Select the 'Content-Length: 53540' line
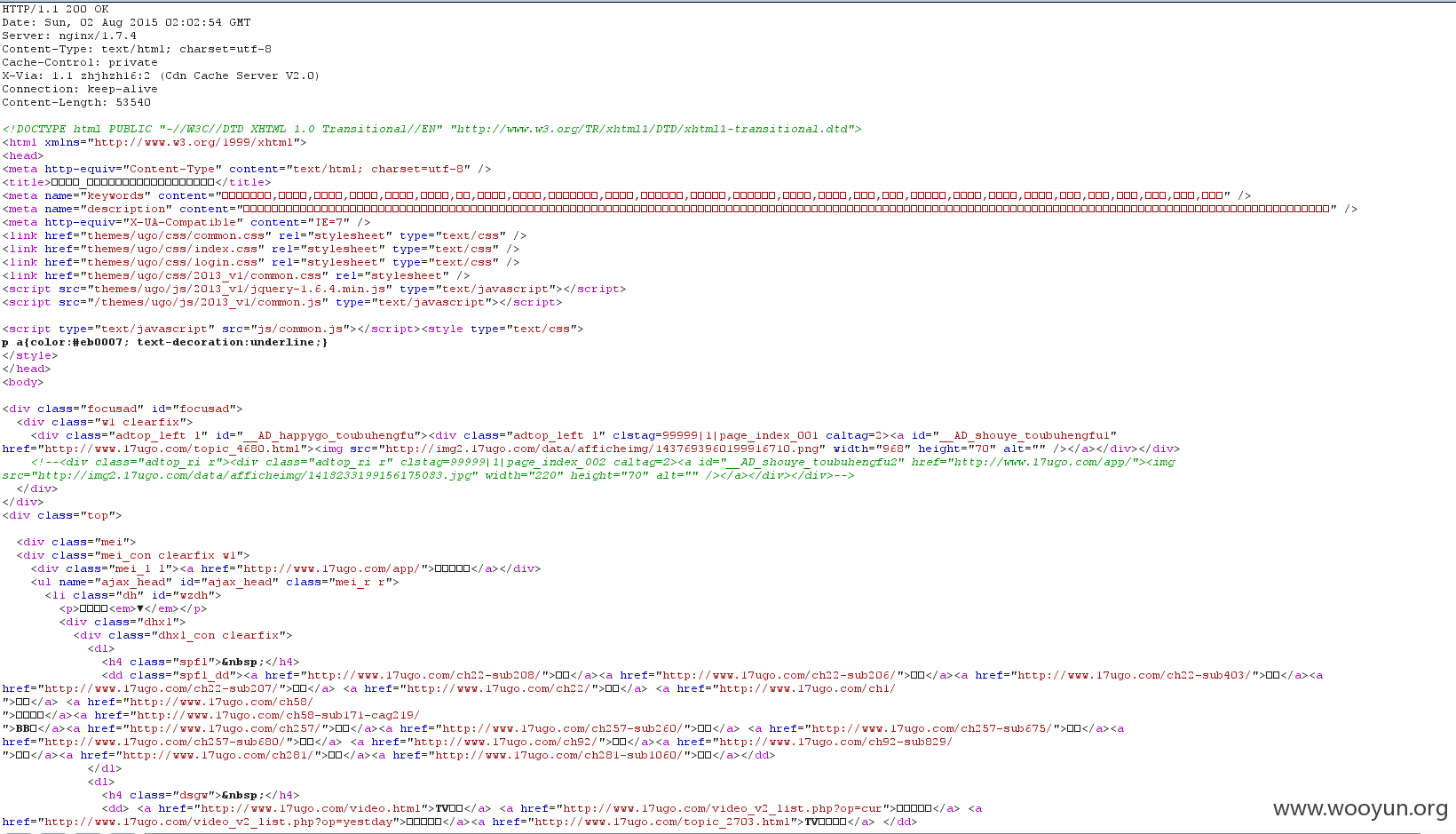This screenshot has width=1456, height=834. [76, 102]
